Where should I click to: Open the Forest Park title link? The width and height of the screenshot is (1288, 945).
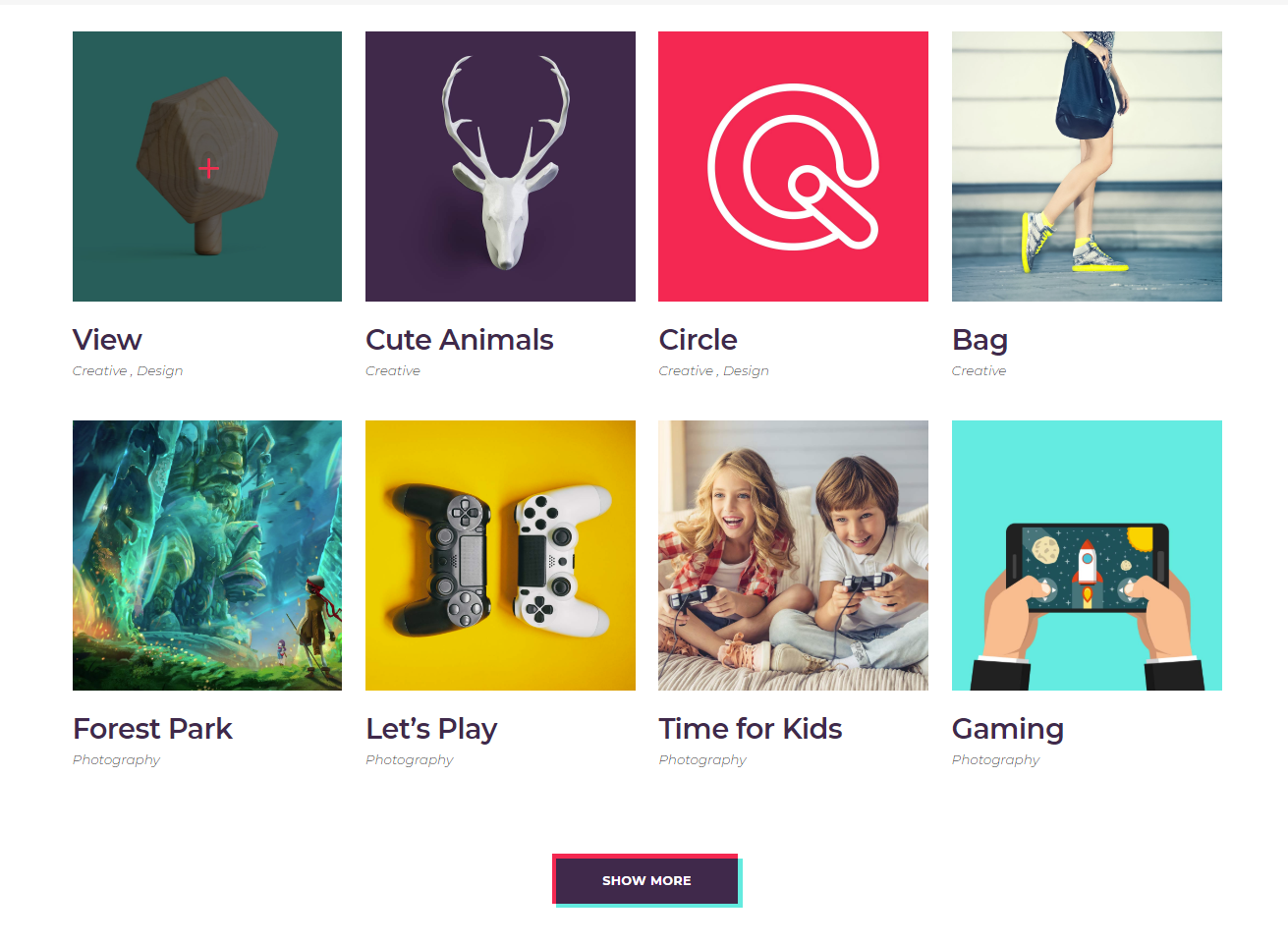coord(152,729)
